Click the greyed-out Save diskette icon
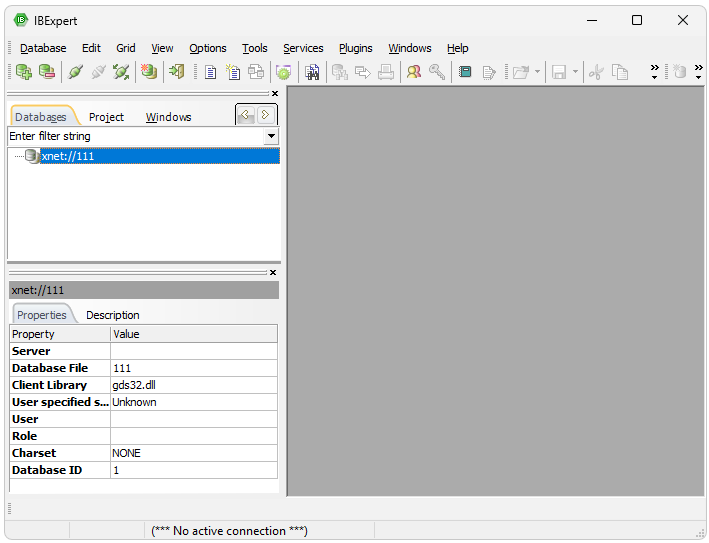Screen dimensions: 709x543 click(559, 72)
